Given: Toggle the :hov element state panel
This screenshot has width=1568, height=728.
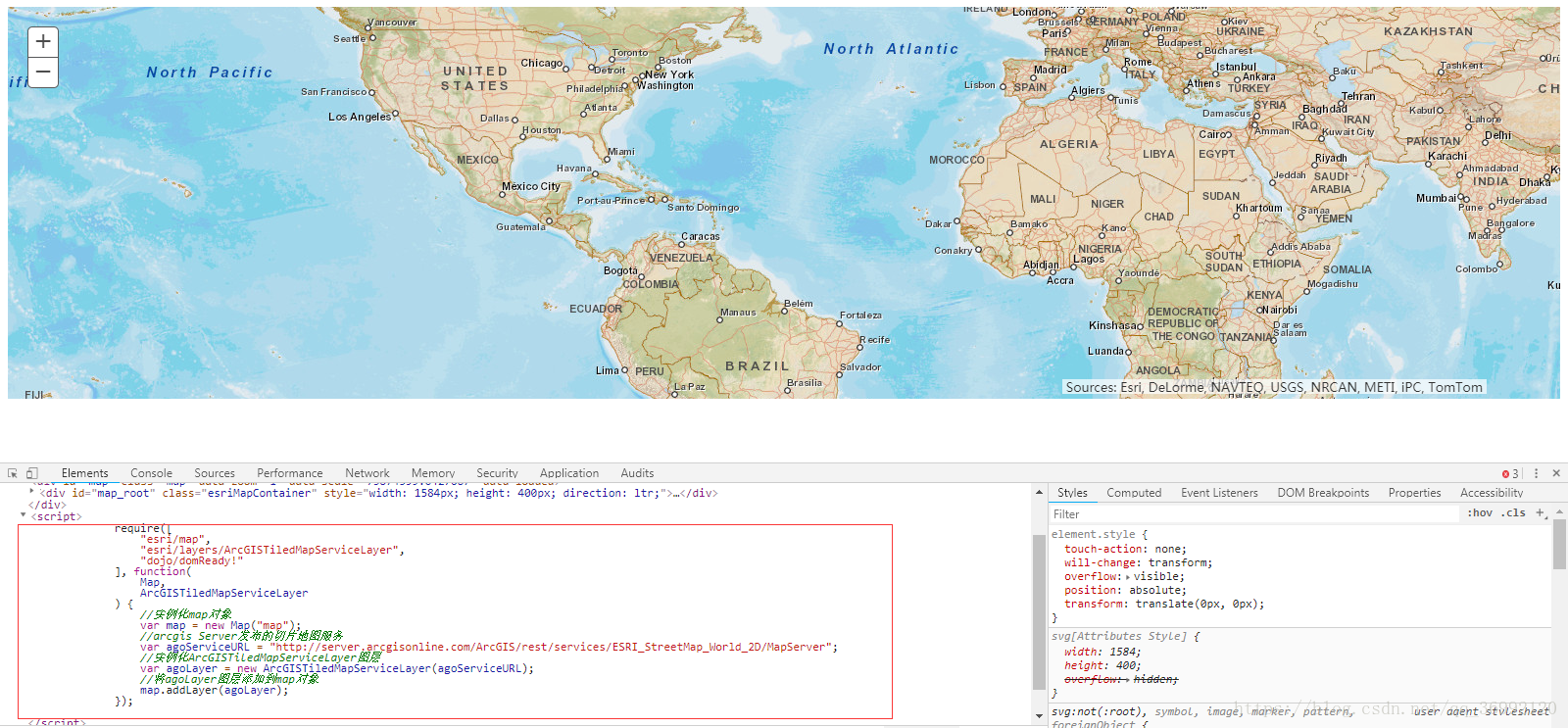Looking at the screenshot, I should click(1480, 513).
